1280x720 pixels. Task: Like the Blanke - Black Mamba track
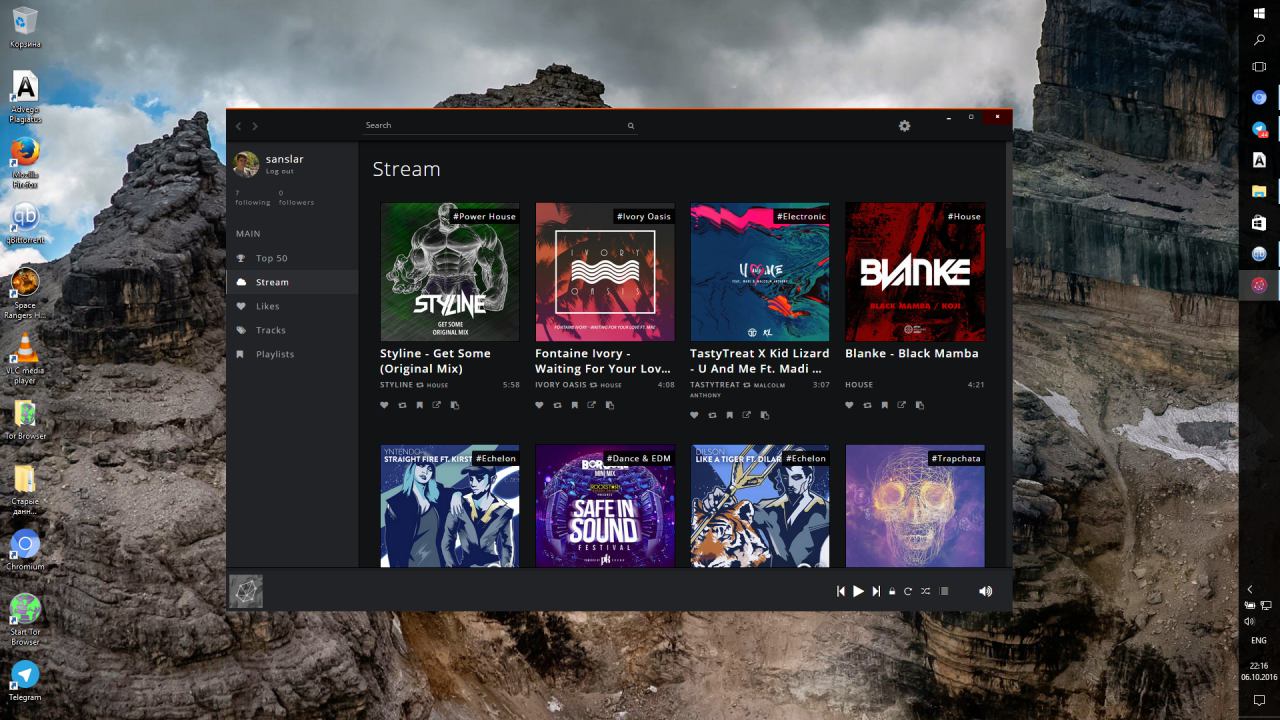[x=849, y=405]
